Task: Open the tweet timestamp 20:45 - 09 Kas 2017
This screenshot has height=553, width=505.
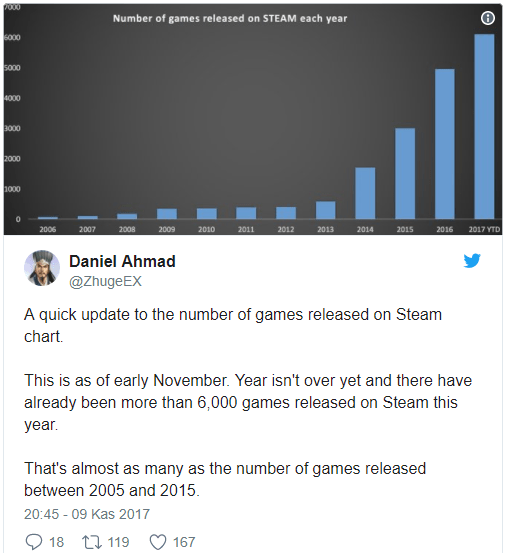Action: [87, 514]
